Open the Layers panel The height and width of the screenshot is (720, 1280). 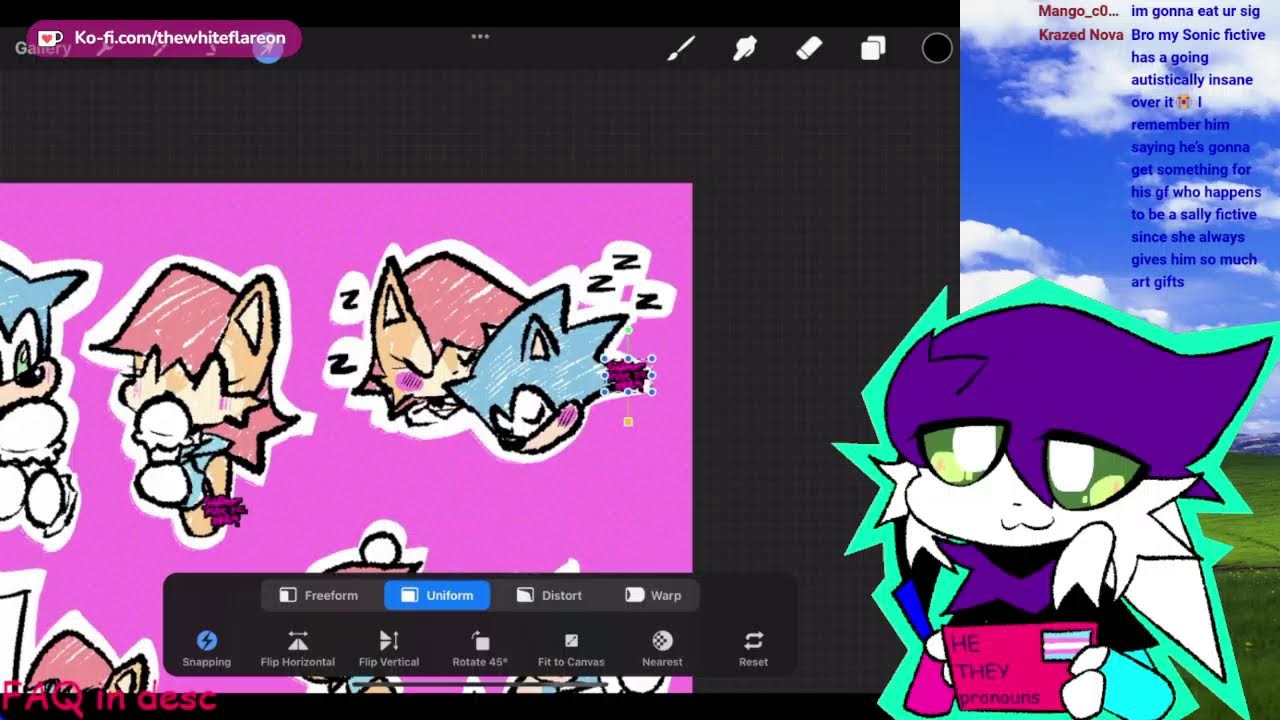coord(873,48)
